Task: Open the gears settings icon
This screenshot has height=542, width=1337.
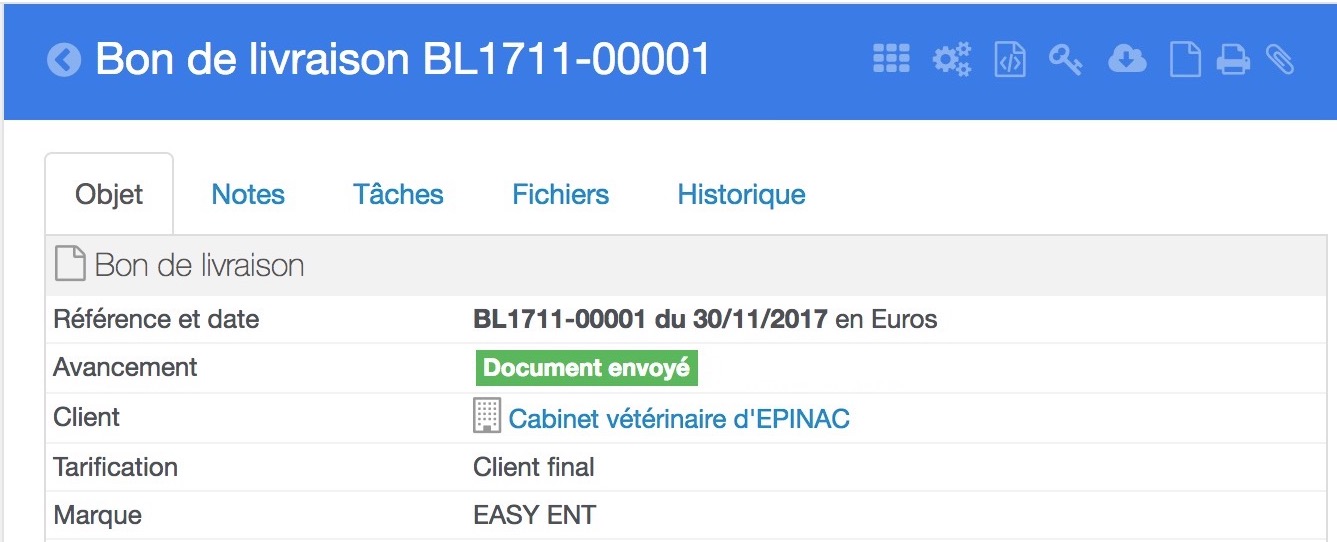Action: (x=951, y=60)
